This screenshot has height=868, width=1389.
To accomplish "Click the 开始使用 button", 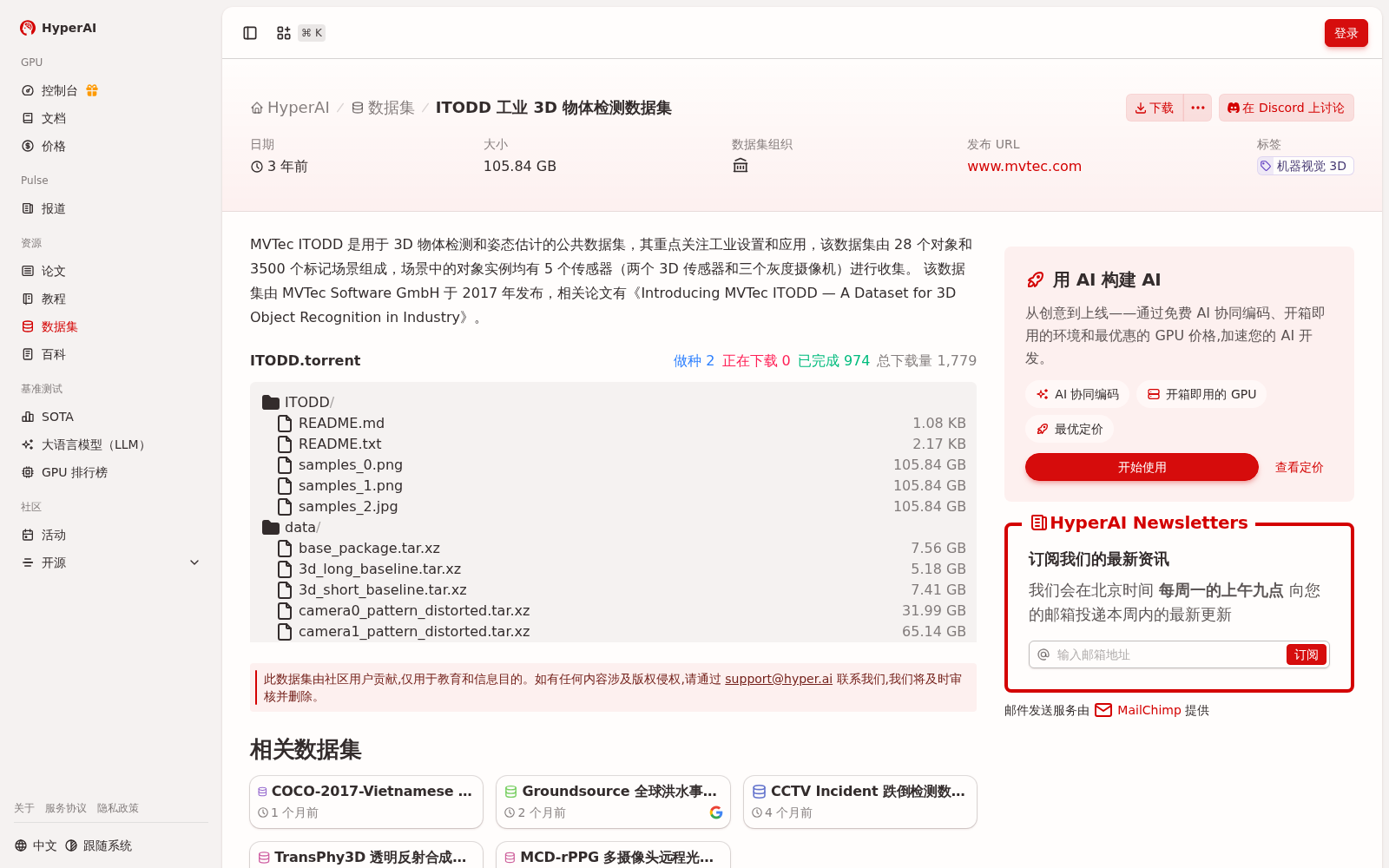I will pyautogui.click(x=1142, y=467).
